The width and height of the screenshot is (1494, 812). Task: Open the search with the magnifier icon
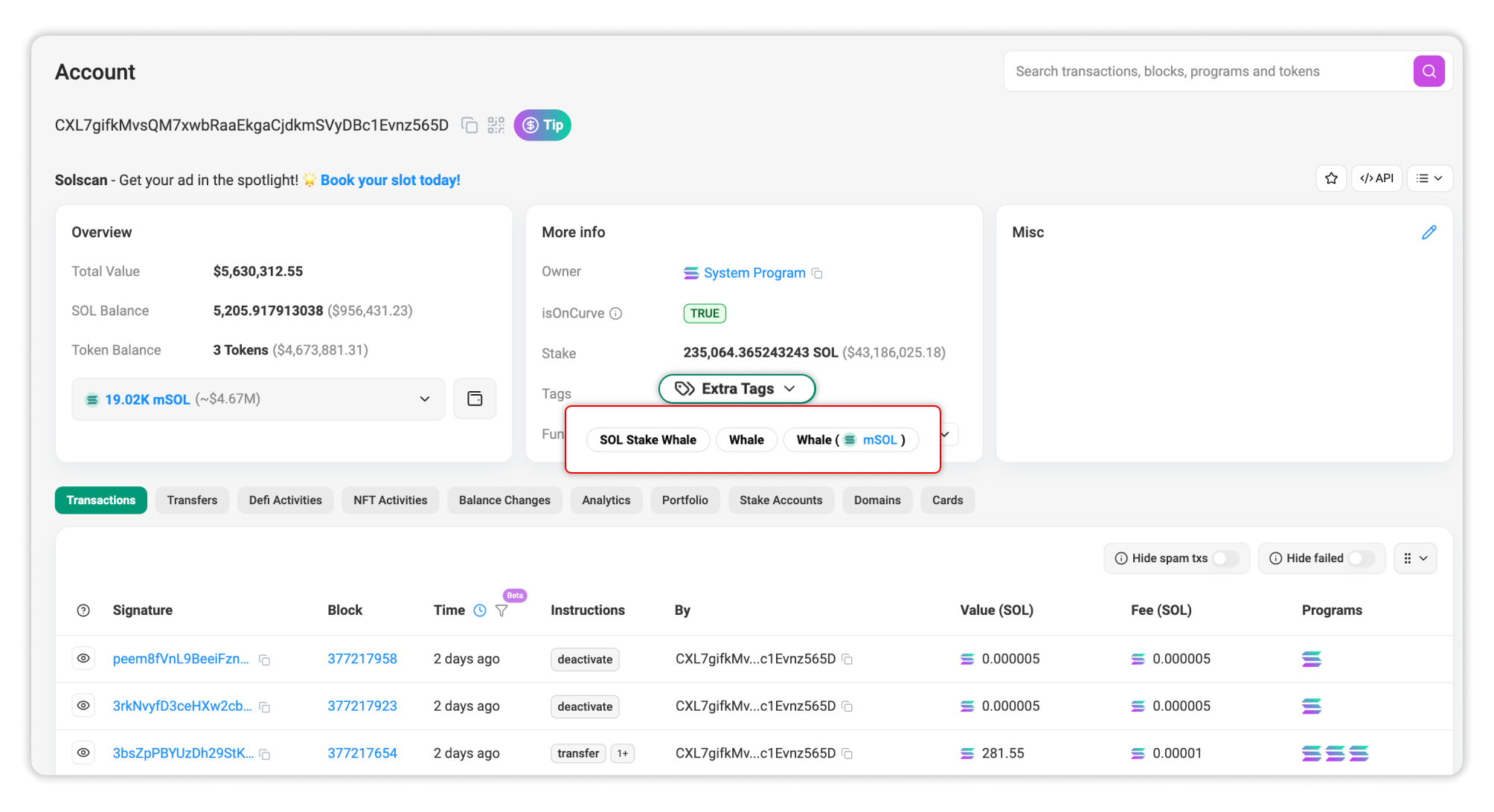click(x=1429, y=71)
